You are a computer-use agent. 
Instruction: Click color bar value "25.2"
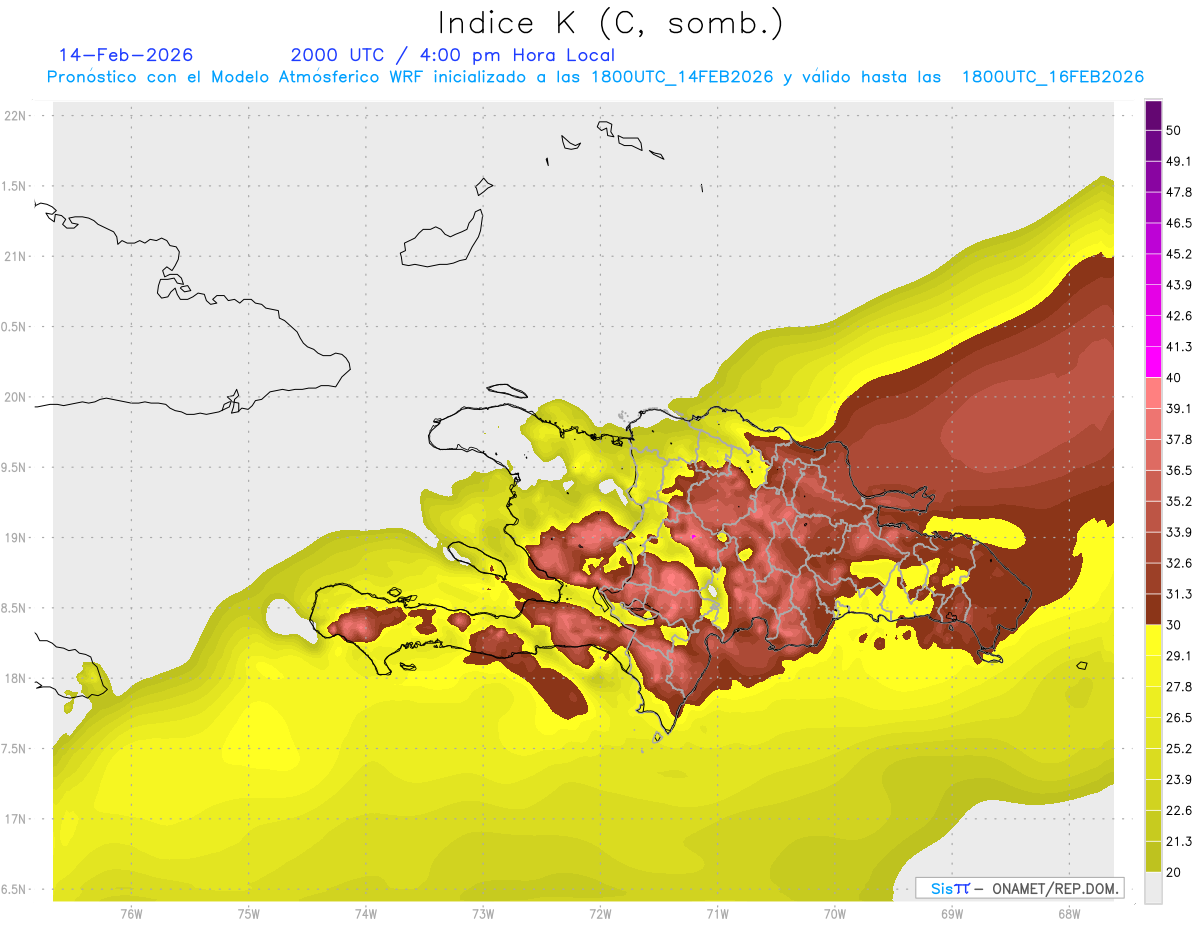pyautogui.click(x=1178, y=749)
